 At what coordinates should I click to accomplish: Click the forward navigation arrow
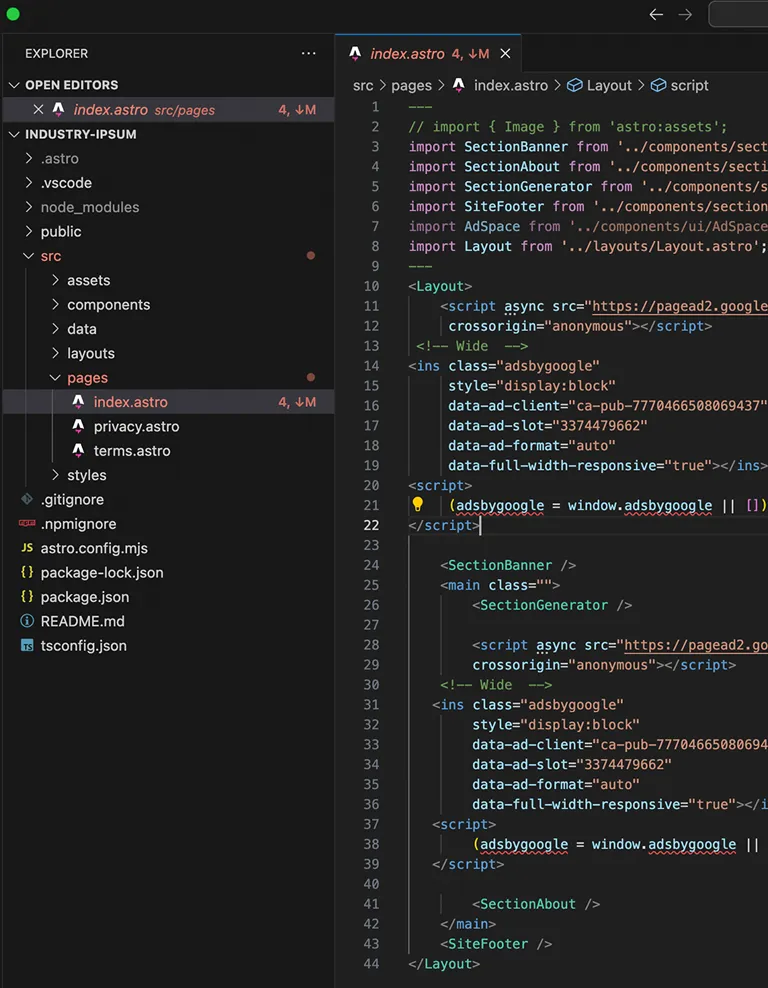(685, 14)
